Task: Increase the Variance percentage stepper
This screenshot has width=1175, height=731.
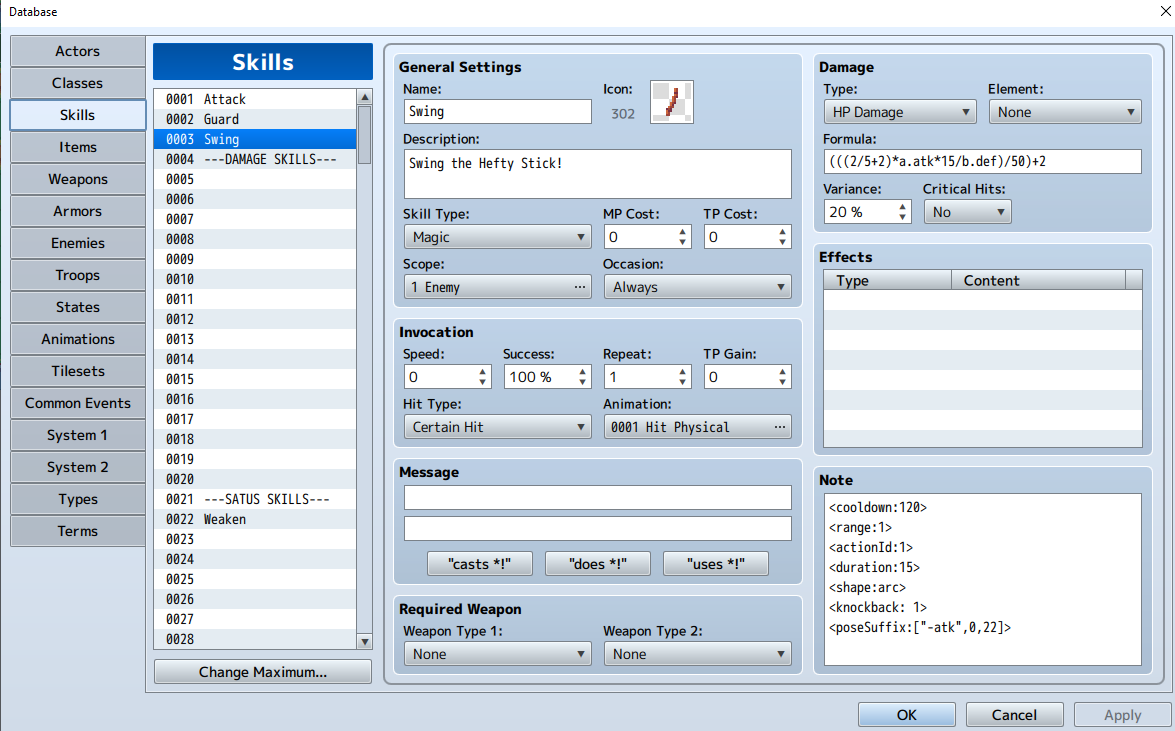Action: point(902,206)
